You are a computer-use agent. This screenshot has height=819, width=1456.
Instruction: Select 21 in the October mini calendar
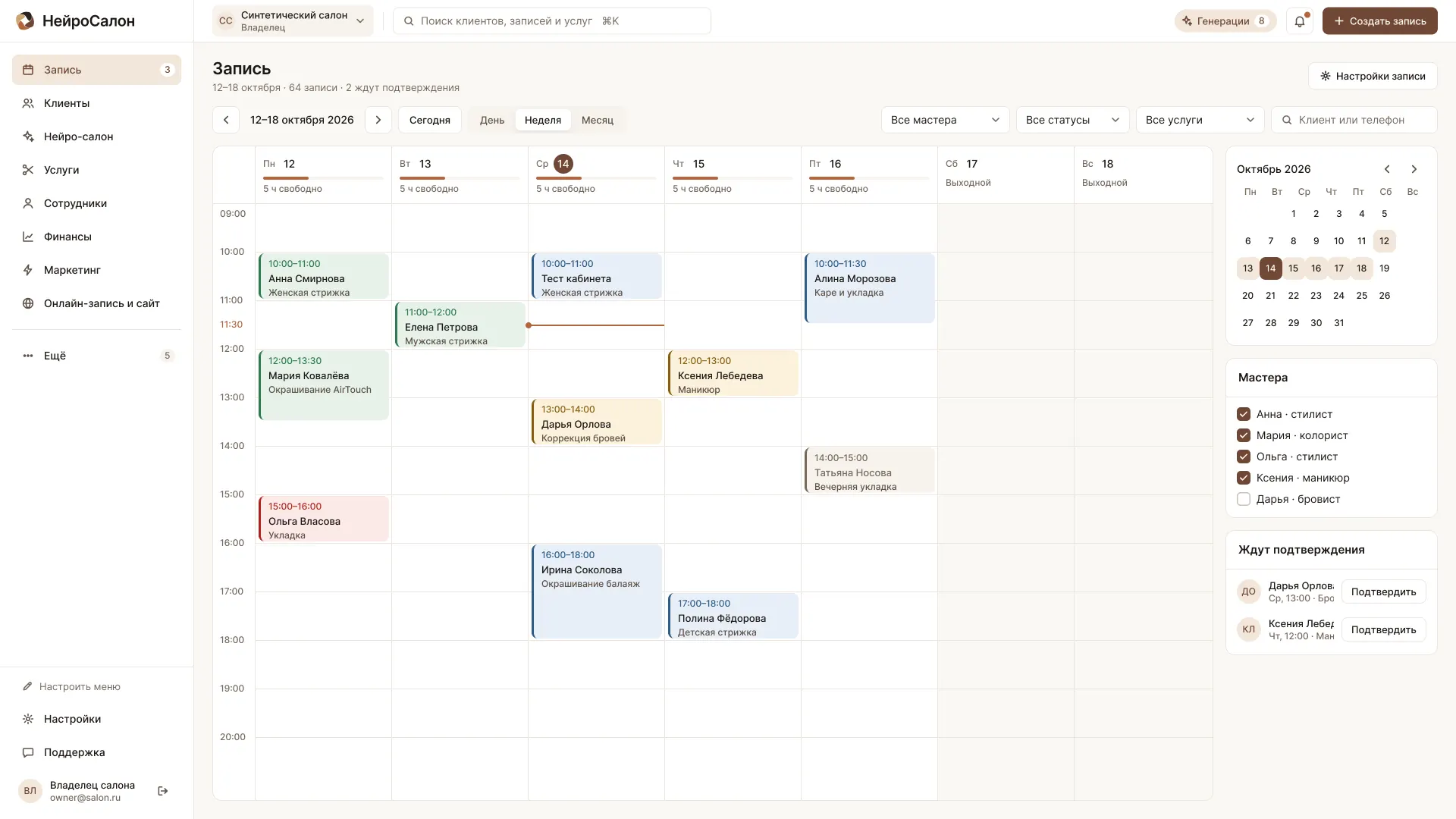[1270, 296]
